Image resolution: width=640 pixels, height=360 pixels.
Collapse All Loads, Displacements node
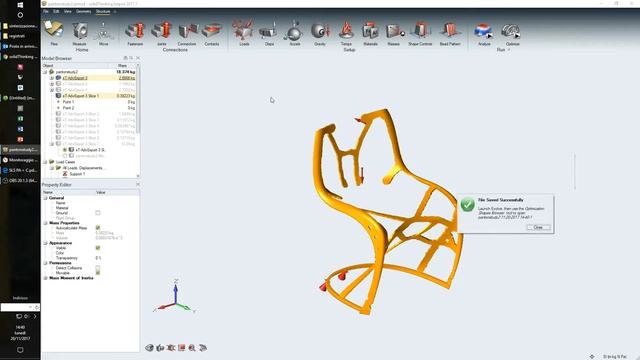pos(52,168)
